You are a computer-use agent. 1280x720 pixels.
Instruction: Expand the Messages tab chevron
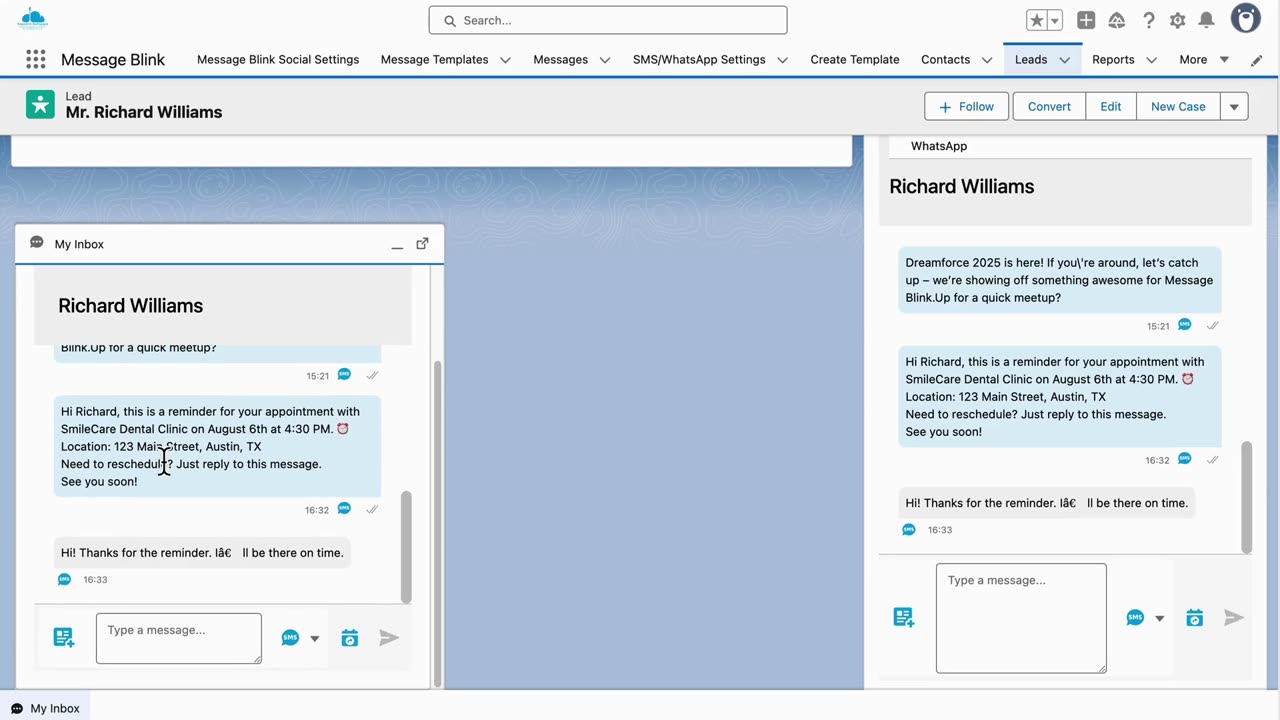[605, 60]
